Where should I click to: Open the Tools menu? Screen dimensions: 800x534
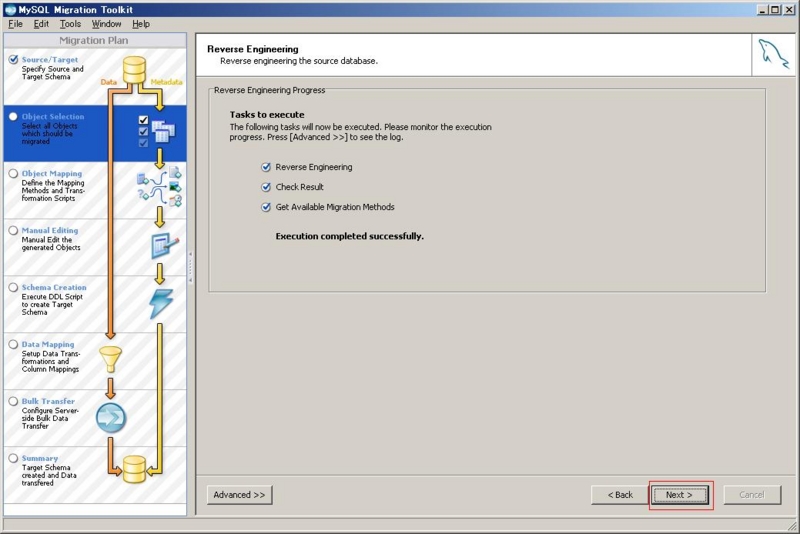pyautogui.click(x=70, y=24)
